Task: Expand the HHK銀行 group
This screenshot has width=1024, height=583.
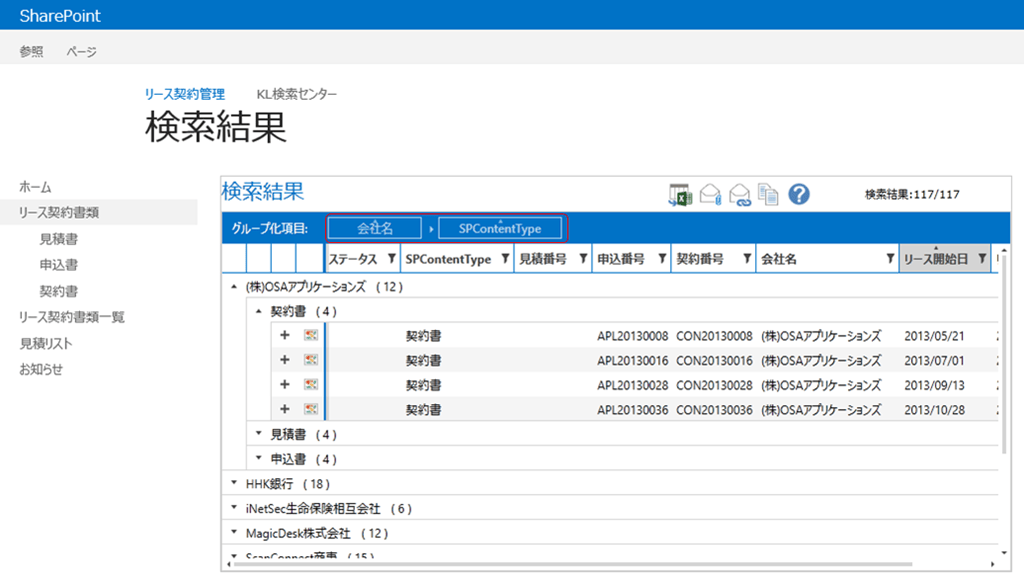Action: point(234,483)
